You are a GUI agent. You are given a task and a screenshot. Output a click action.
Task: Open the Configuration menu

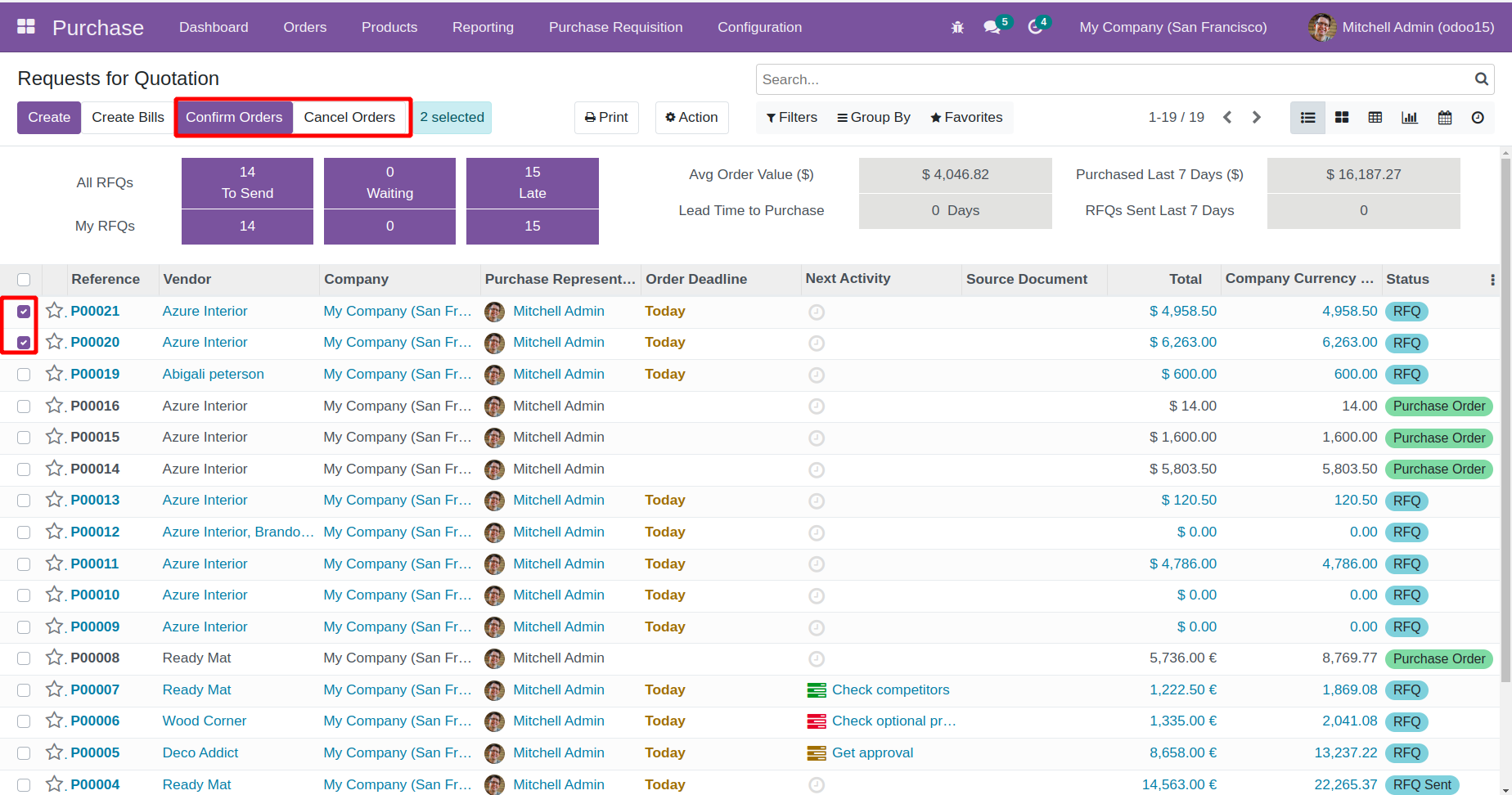pos(759,27)
